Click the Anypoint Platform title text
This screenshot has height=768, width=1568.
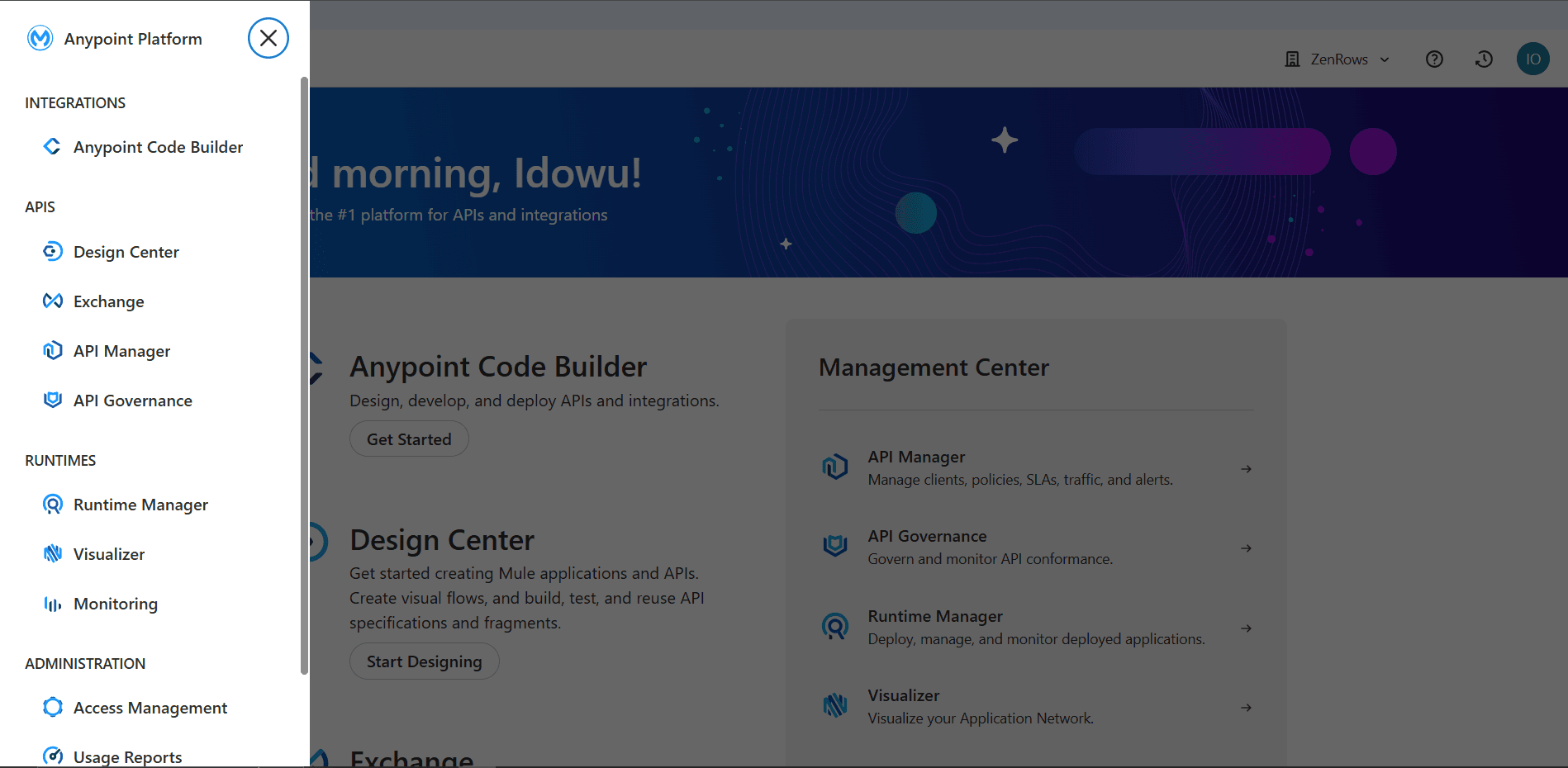click(x=133, y=39)
